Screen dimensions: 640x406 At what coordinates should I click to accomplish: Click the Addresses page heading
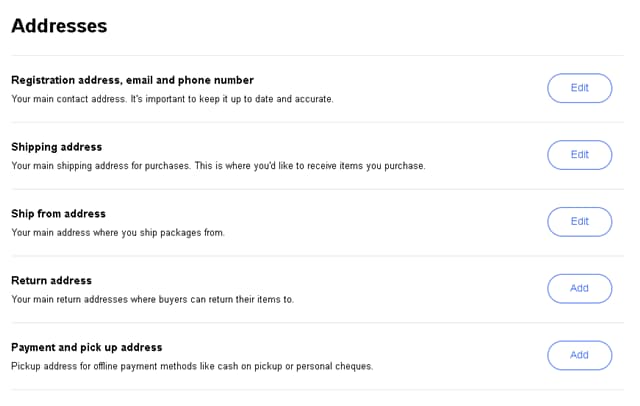click(x=59, y=26)
